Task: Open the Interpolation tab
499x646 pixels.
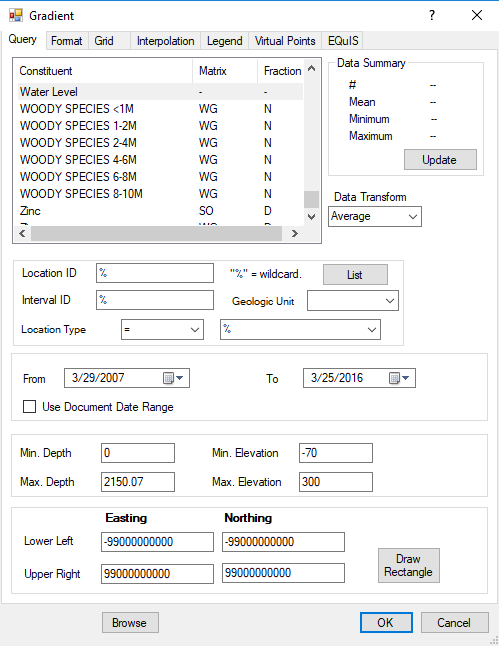Action: 166,41
